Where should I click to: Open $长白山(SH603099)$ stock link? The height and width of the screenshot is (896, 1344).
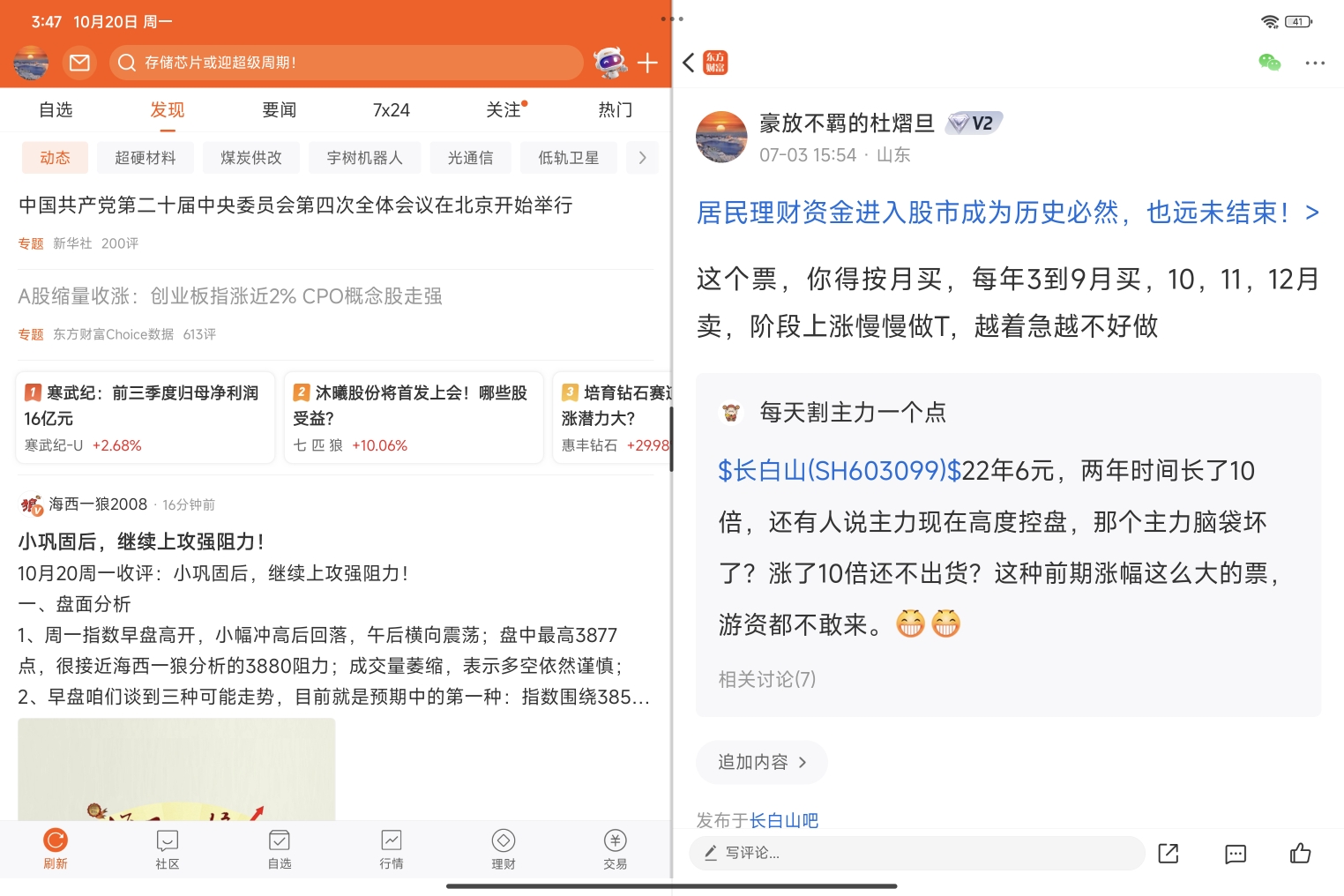pyautogui.click(x=840, y=471)
